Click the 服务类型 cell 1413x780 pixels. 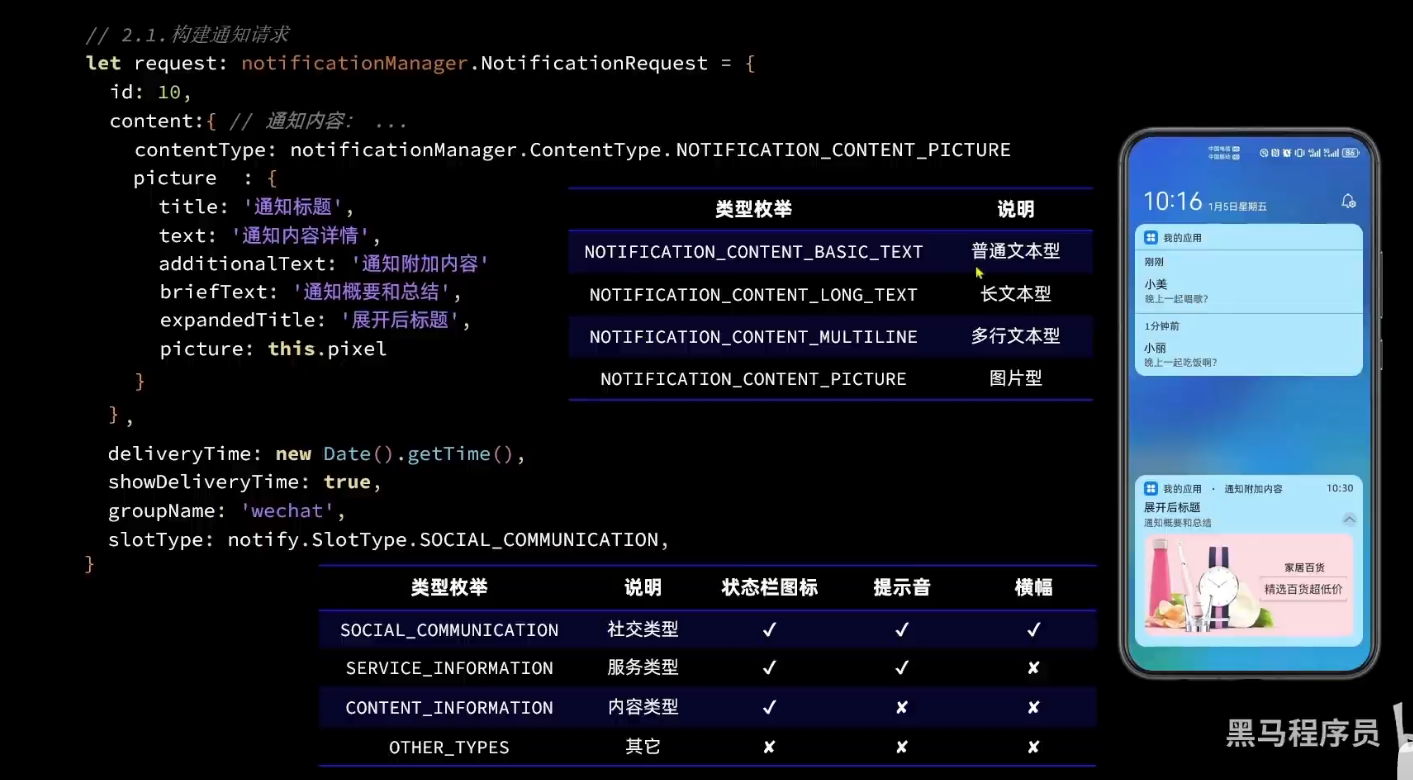(642, 667)
